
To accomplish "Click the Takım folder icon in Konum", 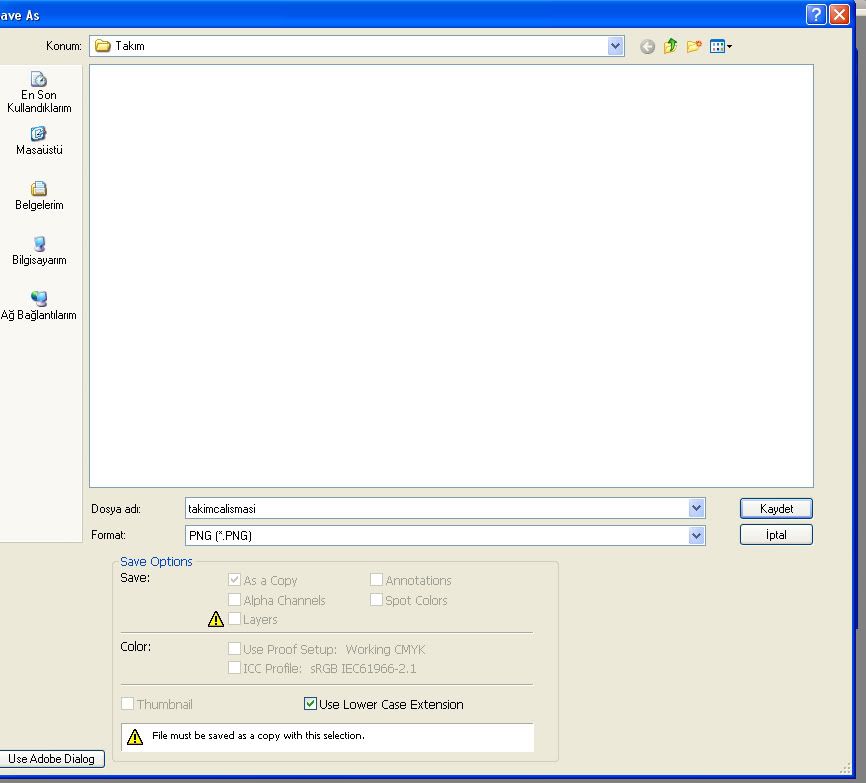I will coord(103,46).
